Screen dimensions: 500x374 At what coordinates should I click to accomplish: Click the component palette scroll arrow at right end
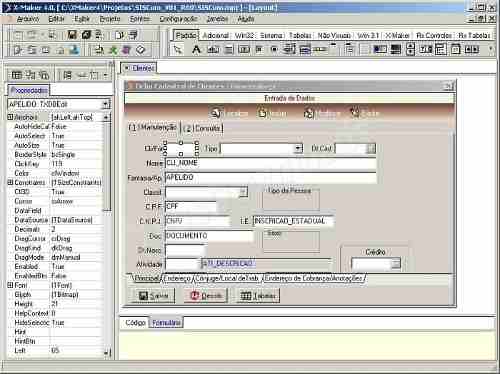click(x=491, y=49)
